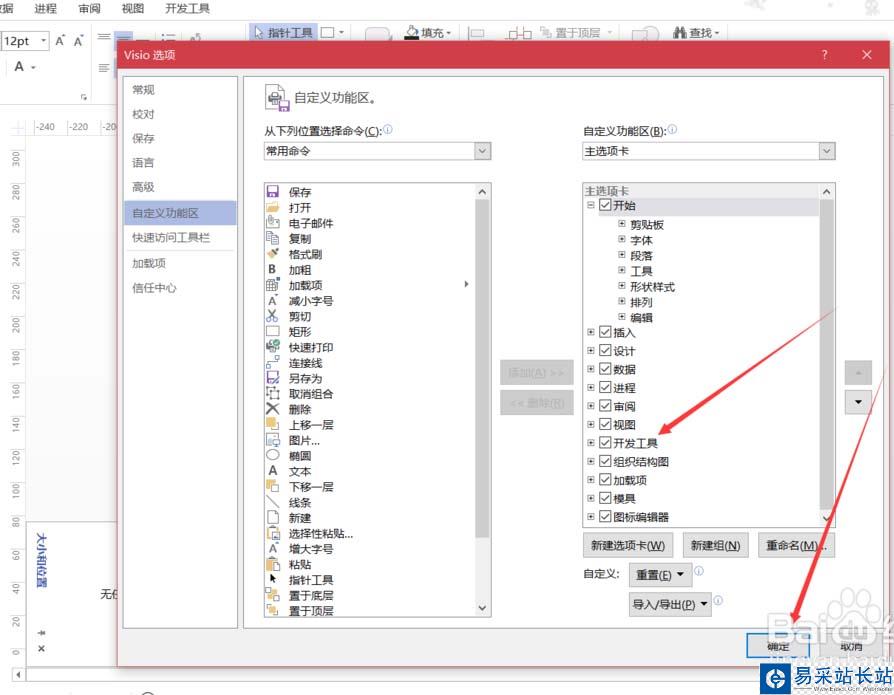Open the font size 12pt dropdown
894x695 pixels.
pyautogui.click(x=43, y=41)
